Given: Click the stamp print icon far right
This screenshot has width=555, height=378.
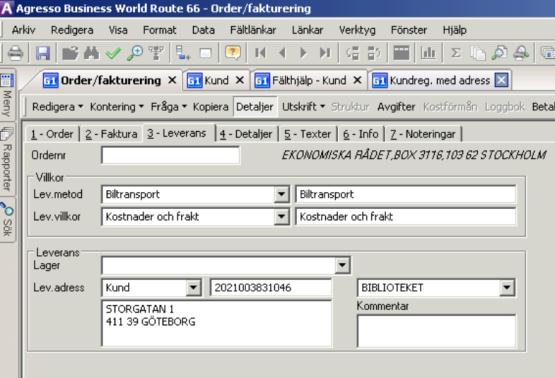Looking at the screenshot, I should 521,53.
